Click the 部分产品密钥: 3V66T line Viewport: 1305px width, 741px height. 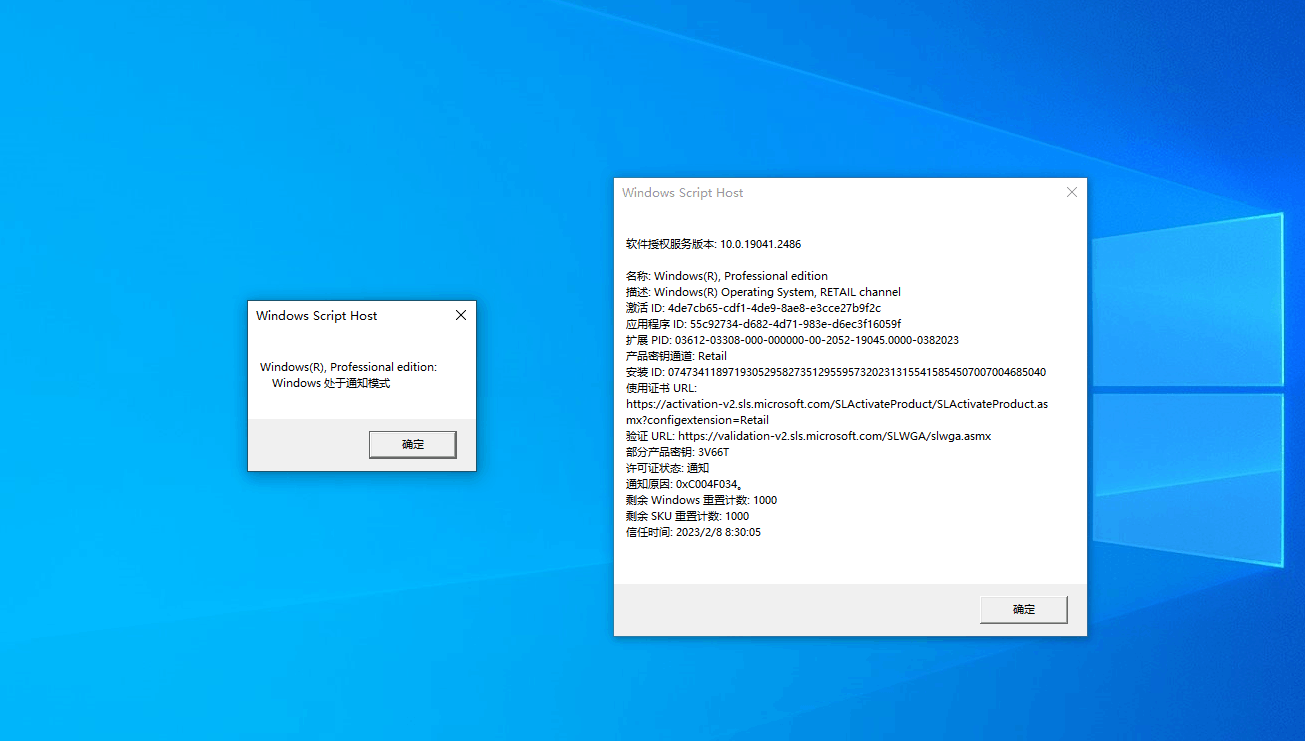tap(678, 452)
